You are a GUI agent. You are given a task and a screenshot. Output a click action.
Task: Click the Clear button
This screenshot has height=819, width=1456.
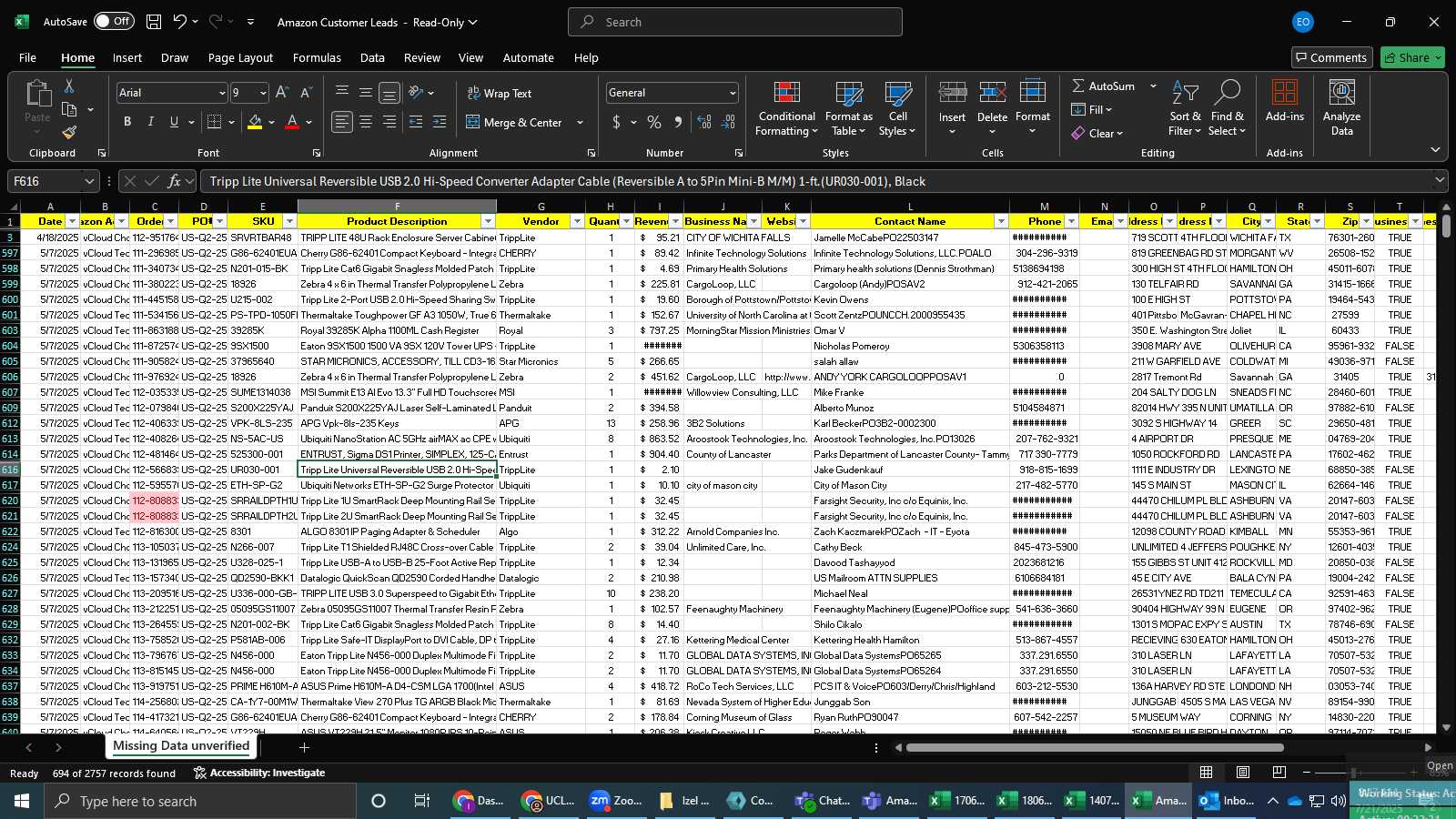tap(1097, 133)
